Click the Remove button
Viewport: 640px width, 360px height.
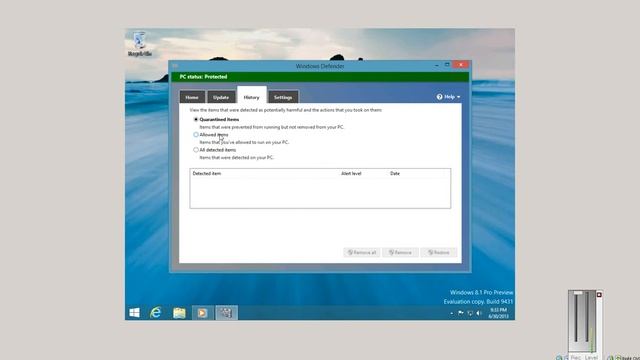400,253
